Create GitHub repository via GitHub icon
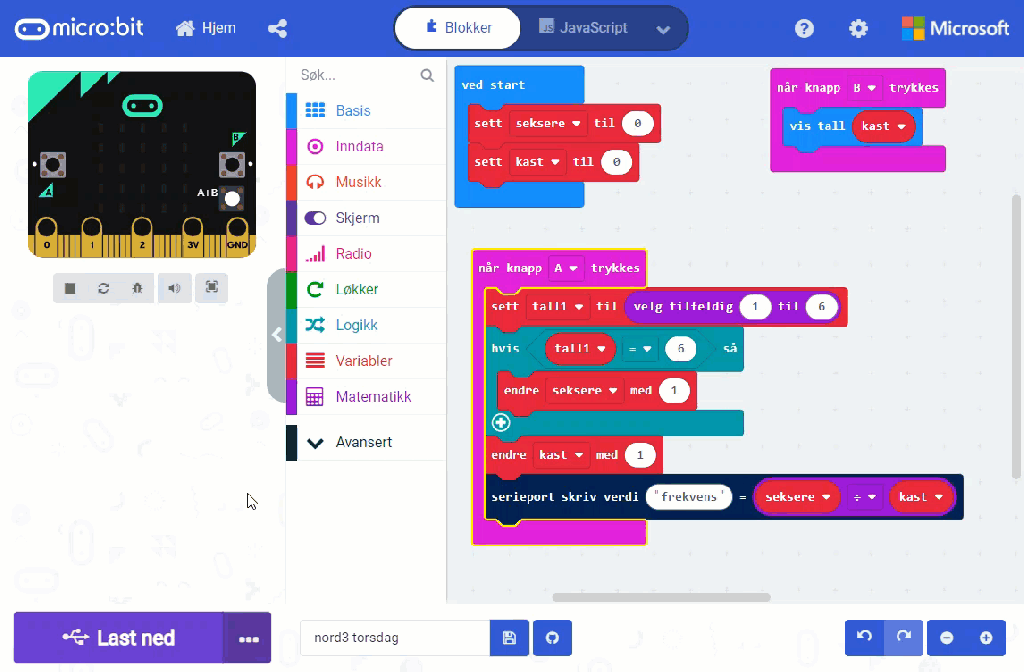This screenshot has width=1024, height=672. [551, 638]
